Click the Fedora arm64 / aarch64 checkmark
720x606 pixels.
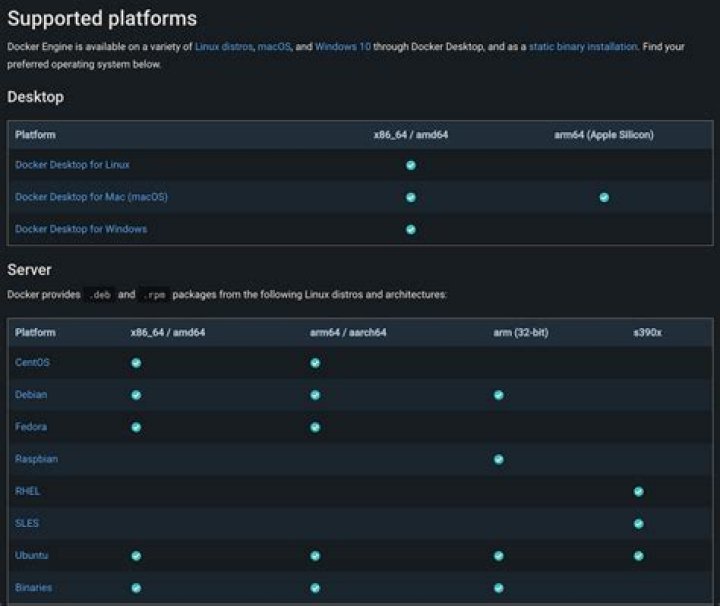click(315, 427)
